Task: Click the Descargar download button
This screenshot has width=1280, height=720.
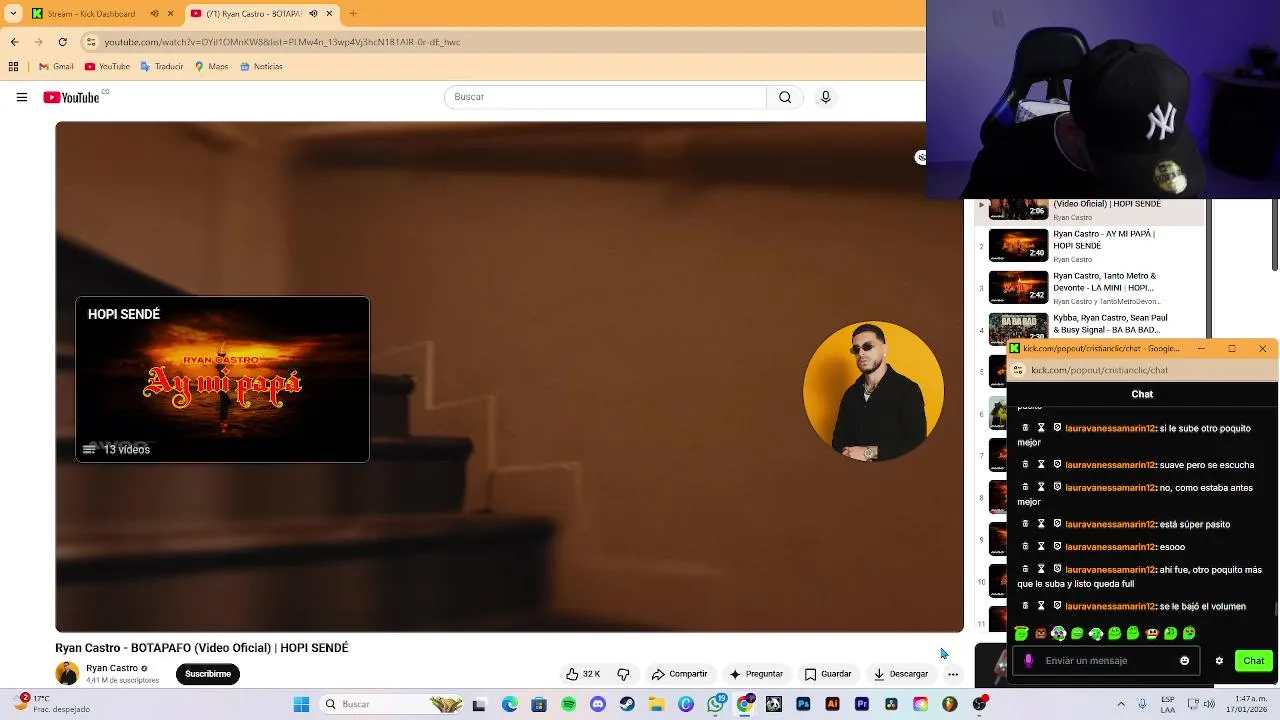Action: click(x=901, y=674)
